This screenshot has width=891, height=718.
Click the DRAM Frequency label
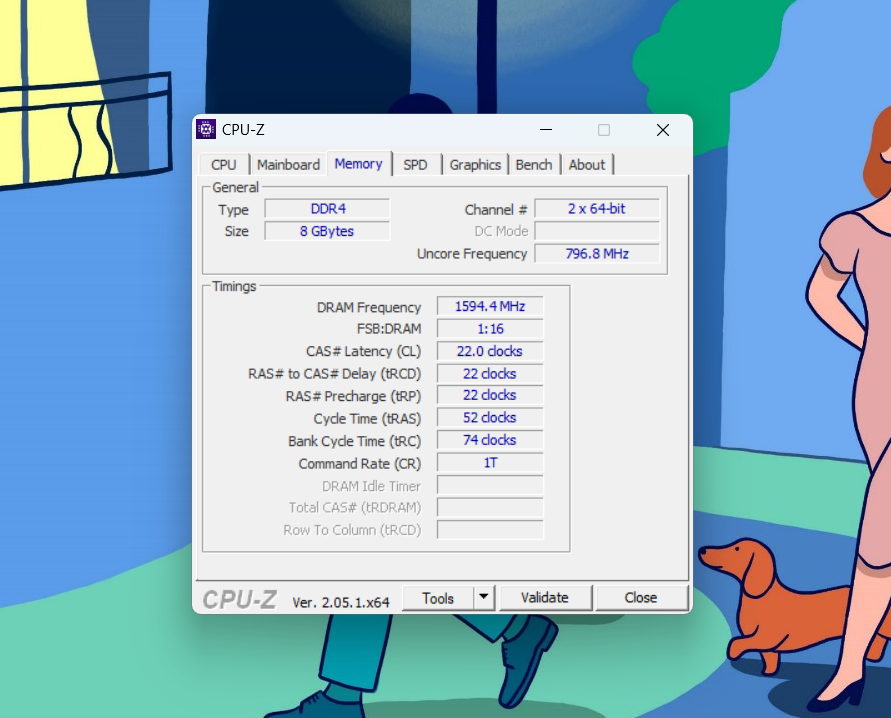369,307
